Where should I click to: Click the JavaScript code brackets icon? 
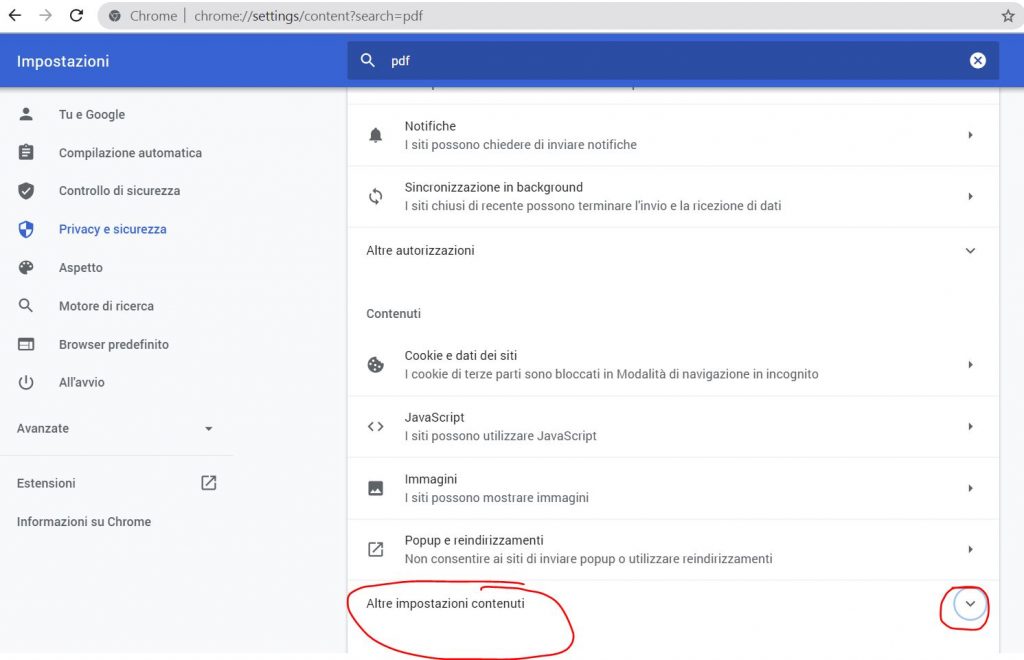pos(375,426)
